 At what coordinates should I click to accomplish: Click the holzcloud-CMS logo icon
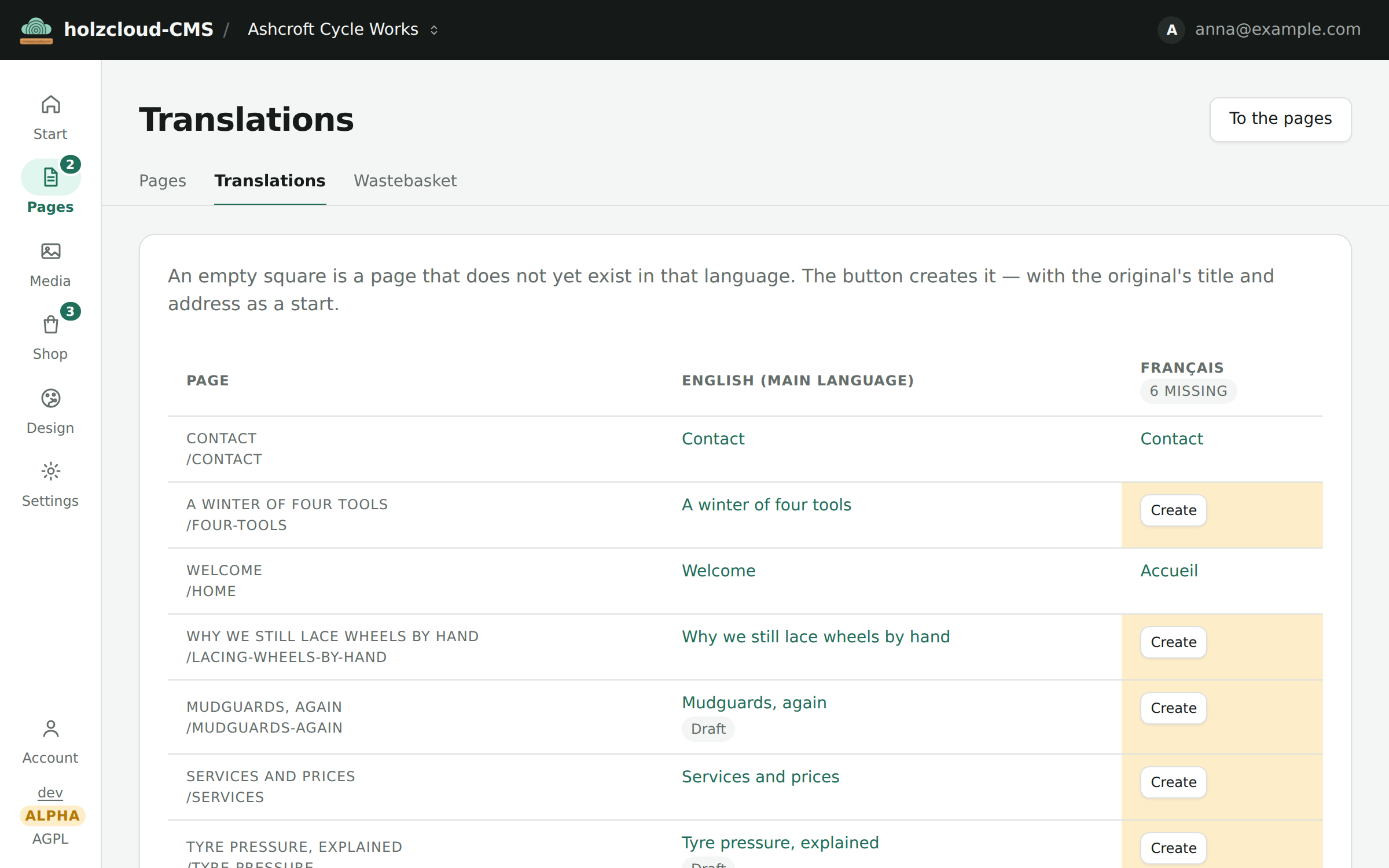36,30
